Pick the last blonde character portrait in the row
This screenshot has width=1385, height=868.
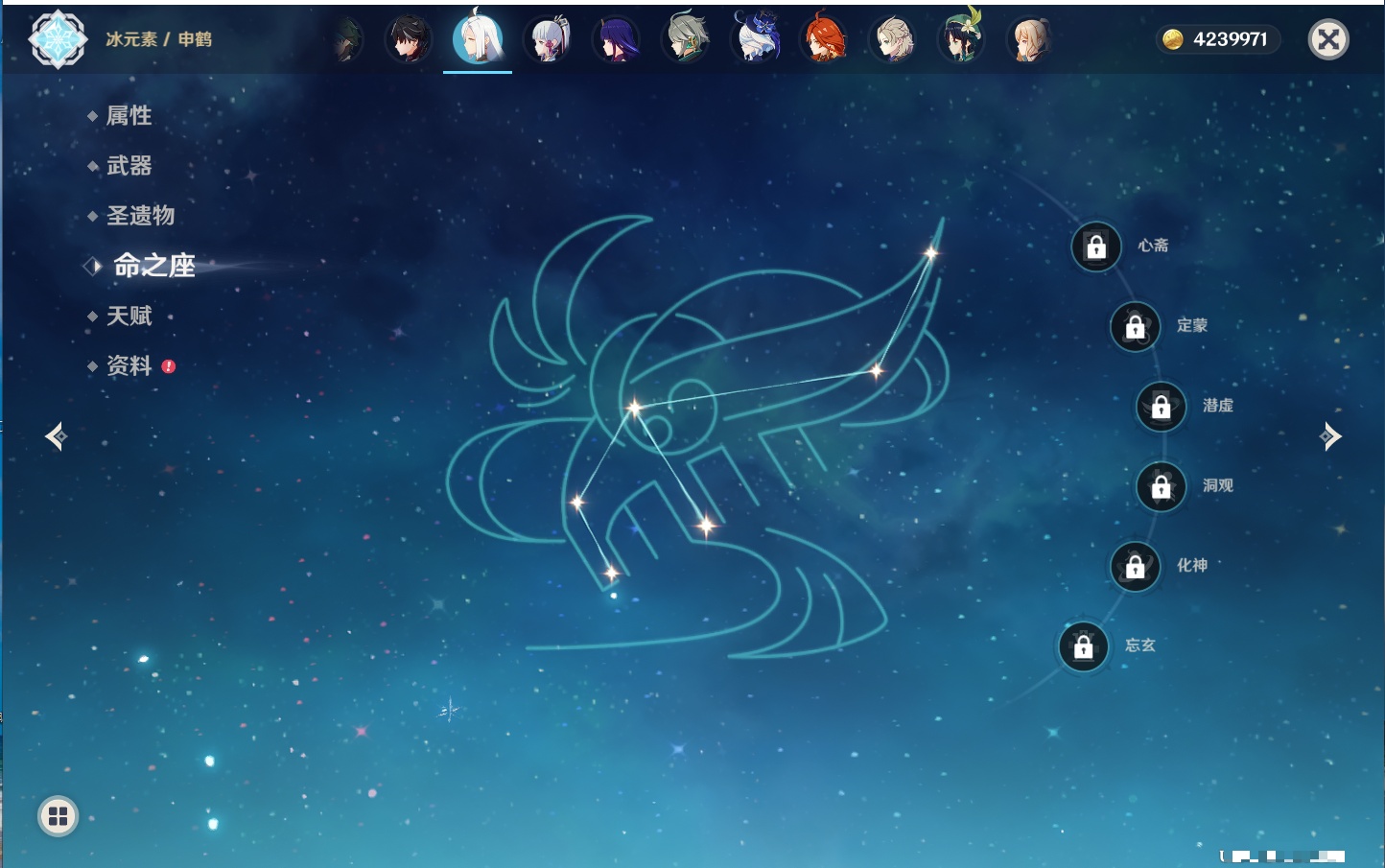1030,39
